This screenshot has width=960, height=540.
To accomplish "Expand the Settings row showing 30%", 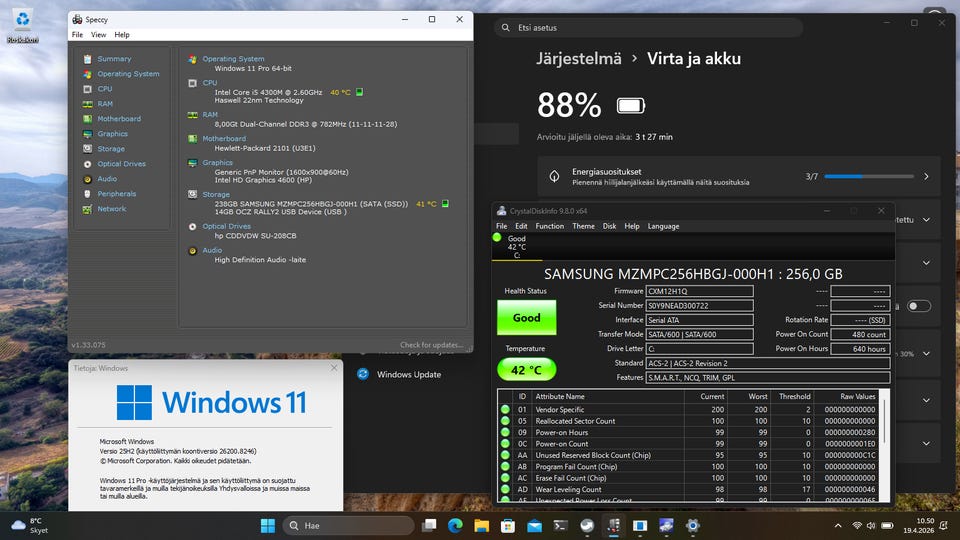I will pos(926,354).
